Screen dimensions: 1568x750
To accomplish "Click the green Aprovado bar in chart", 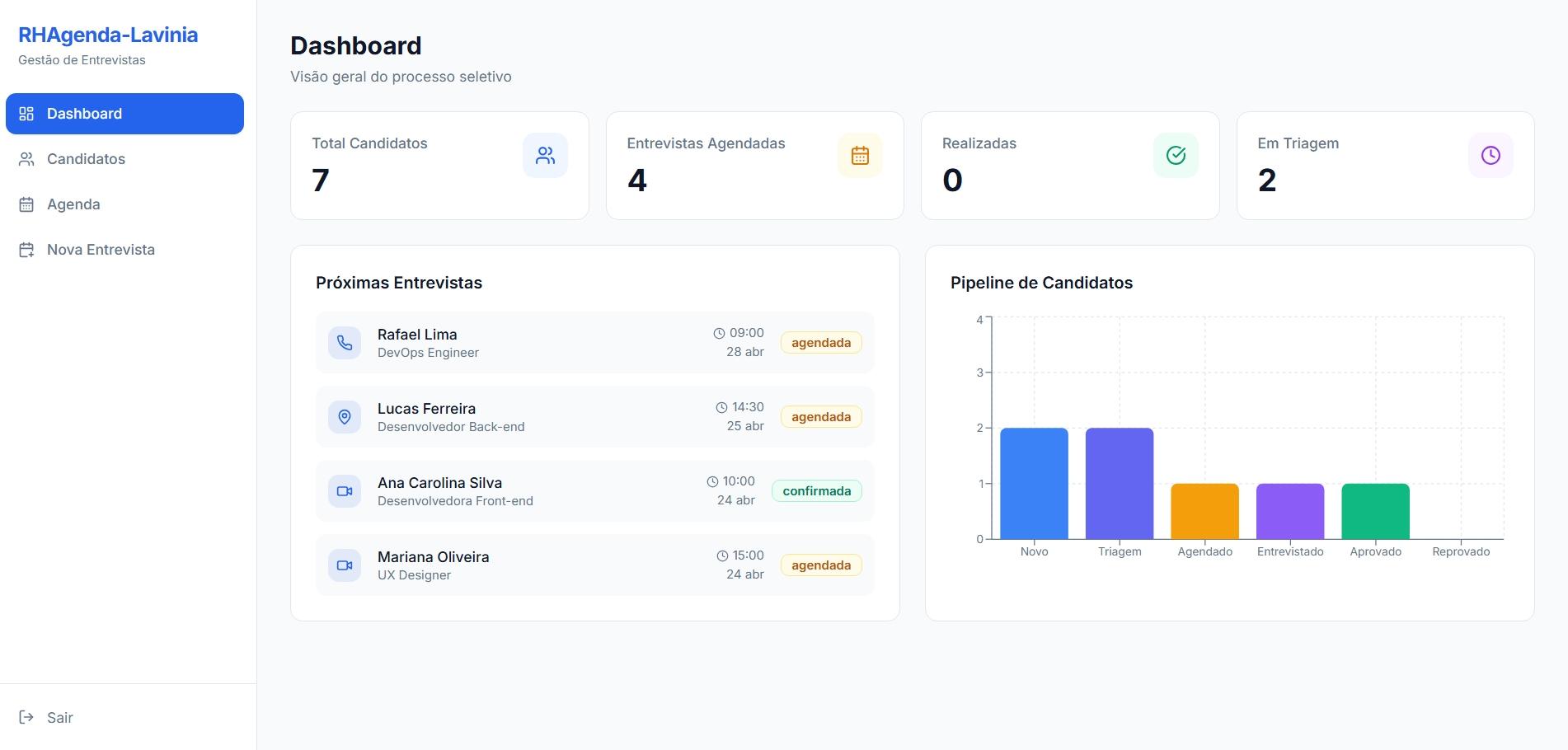I will (1375, 511).
